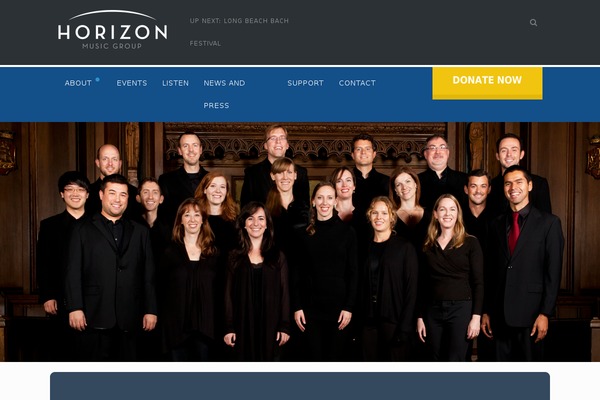Screen dimensions: 600x400
Task: Click the gold crest ornament on left wall
Action: [7, 152]
